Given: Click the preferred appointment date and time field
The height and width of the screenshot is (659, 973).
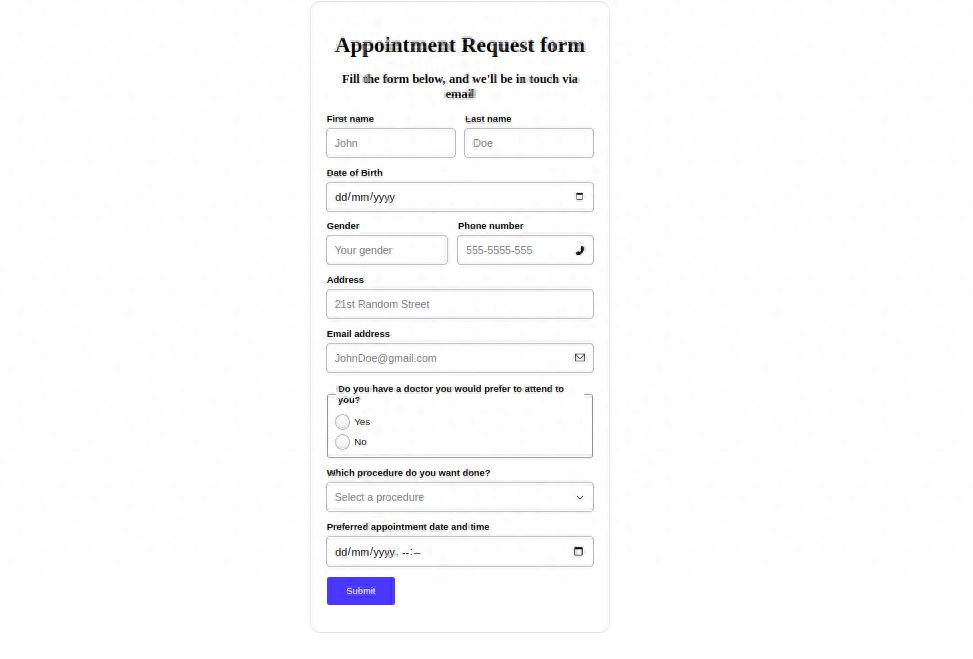Looking at the screenshot, I should coord(450,552).
